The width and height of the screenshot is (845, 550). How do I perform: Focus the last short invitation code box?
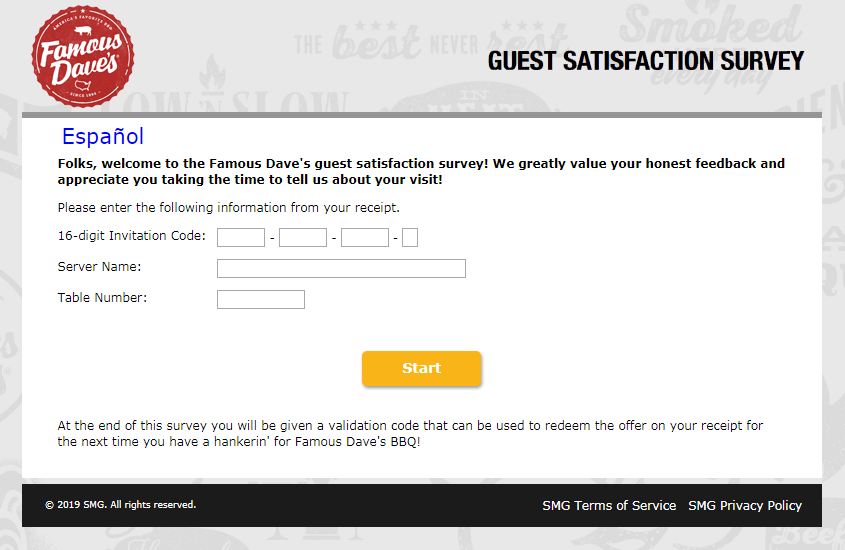(410, 237)
